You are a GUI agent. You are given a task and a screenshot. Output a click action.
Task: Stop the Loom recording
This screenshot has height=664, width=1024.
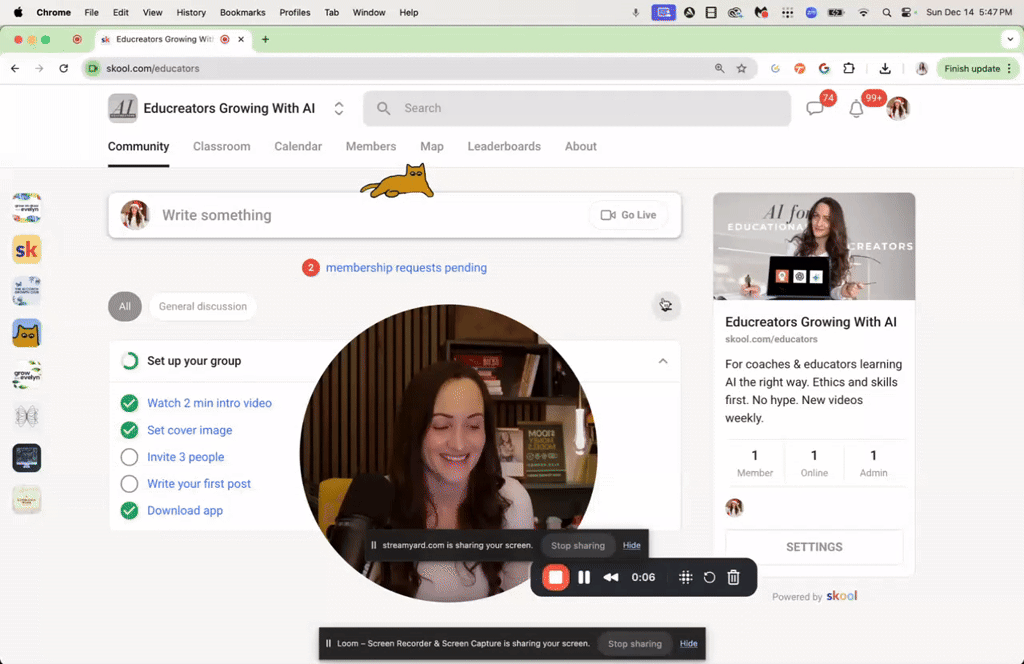(556, 577)
